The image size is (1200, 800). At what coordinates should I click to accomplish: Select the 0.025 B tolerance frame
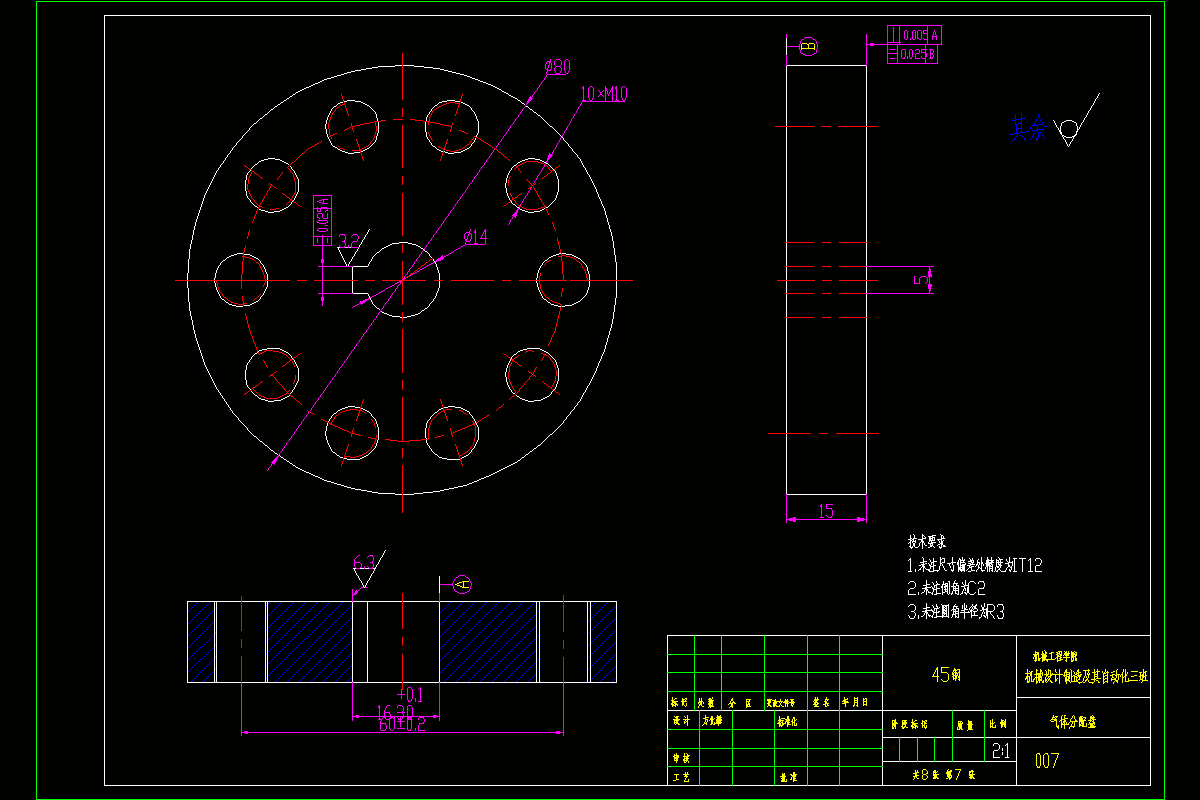(913, 54)
